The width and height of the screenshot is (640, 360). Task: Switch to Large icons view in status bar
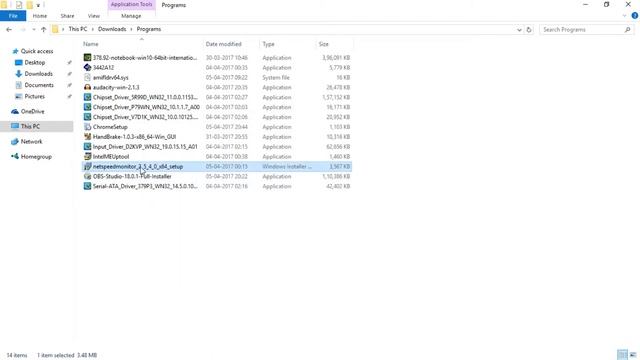(633, 355)
